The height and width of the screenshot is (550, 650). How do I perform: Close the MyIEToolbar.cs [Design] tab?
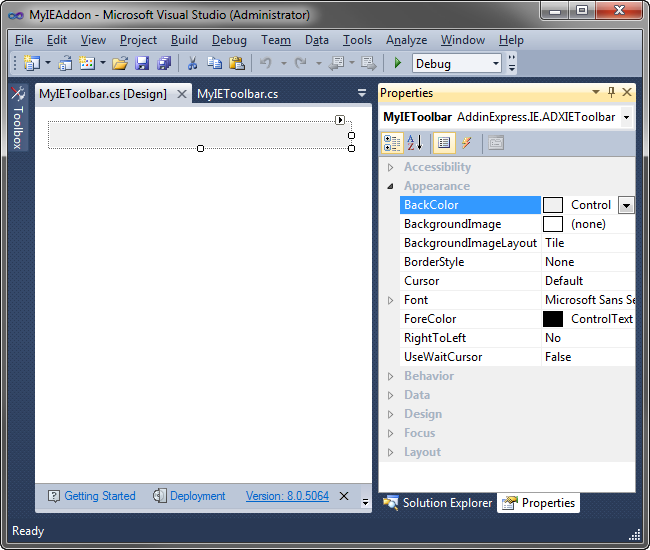tap(182, 94)
